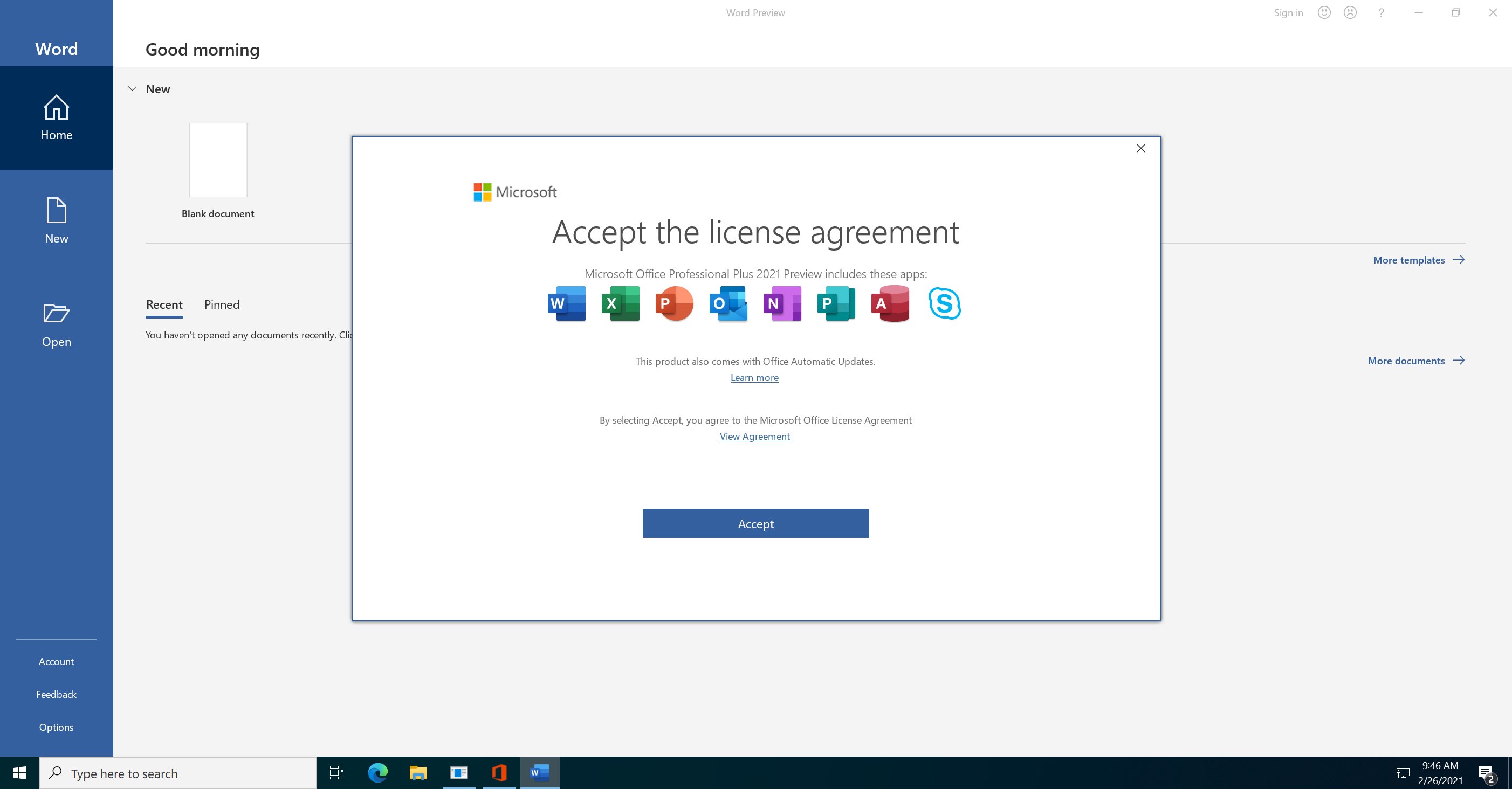Click the OneNote app icon in dialog
Image resolution: width=1512 pixels, height=789 pixels.
coord(782,303)
